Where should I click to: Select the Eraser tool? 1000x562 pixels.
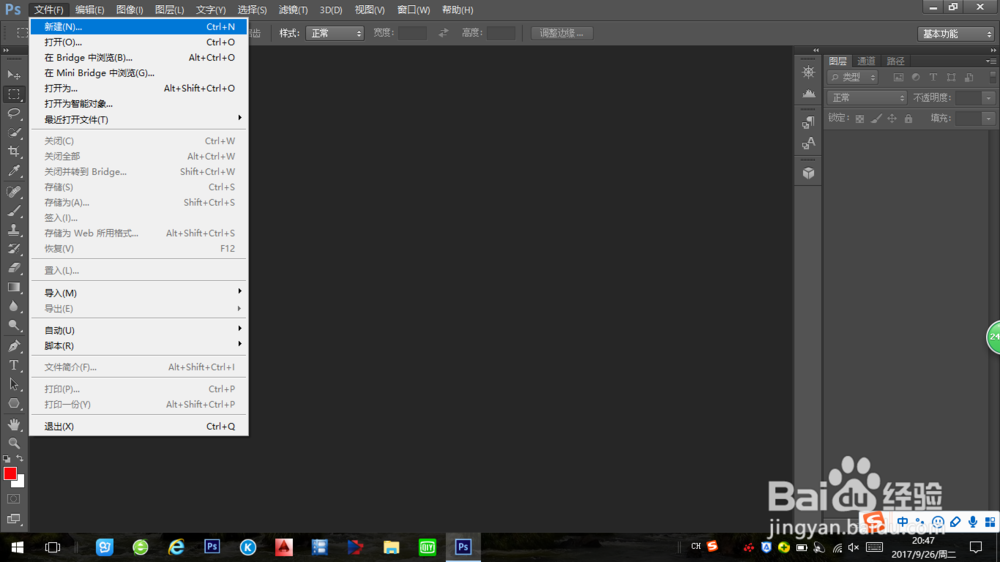tap(13, 269)
